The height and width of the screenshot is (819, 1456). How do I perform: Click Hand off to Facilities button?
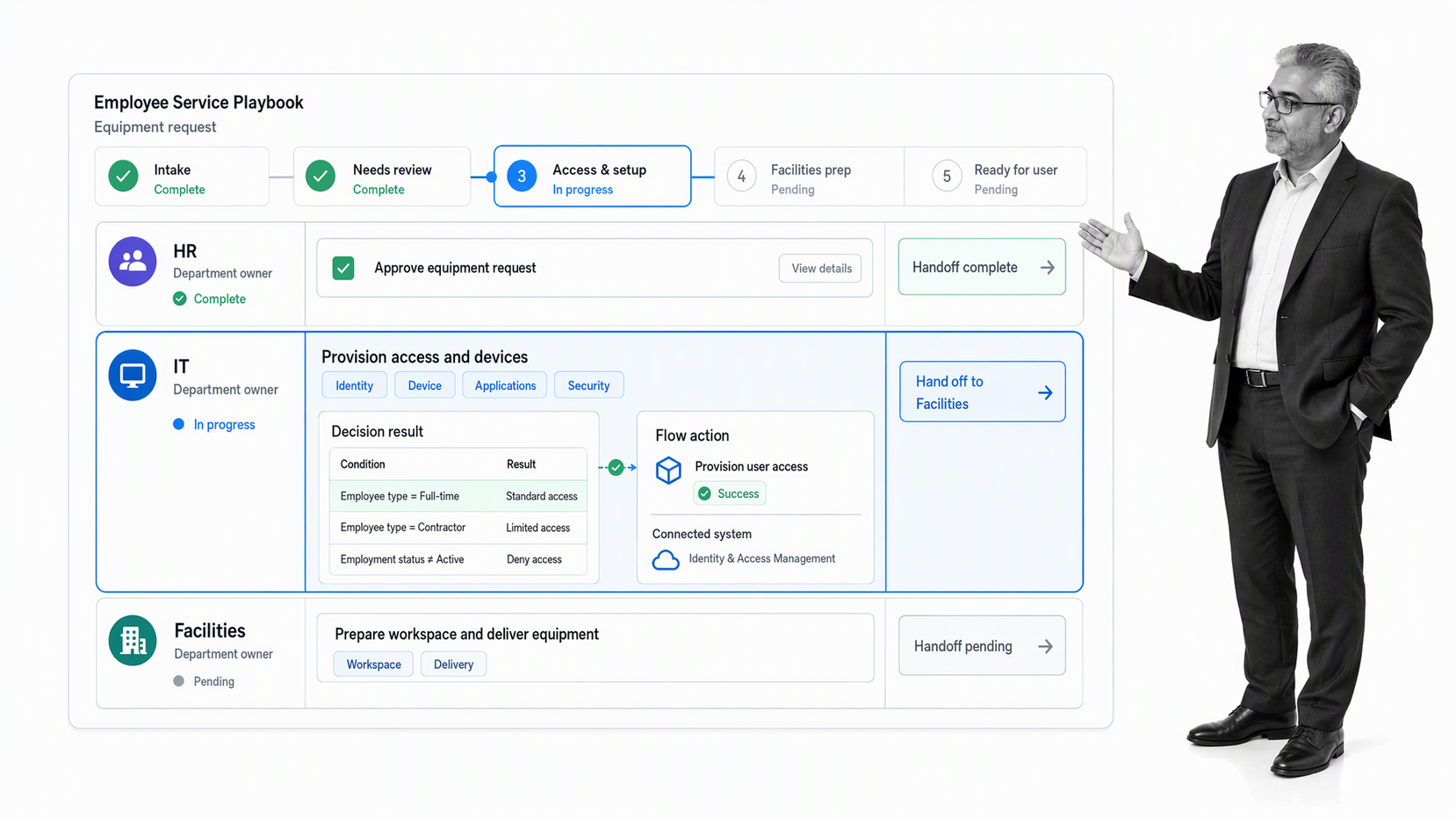pos(982,392)
